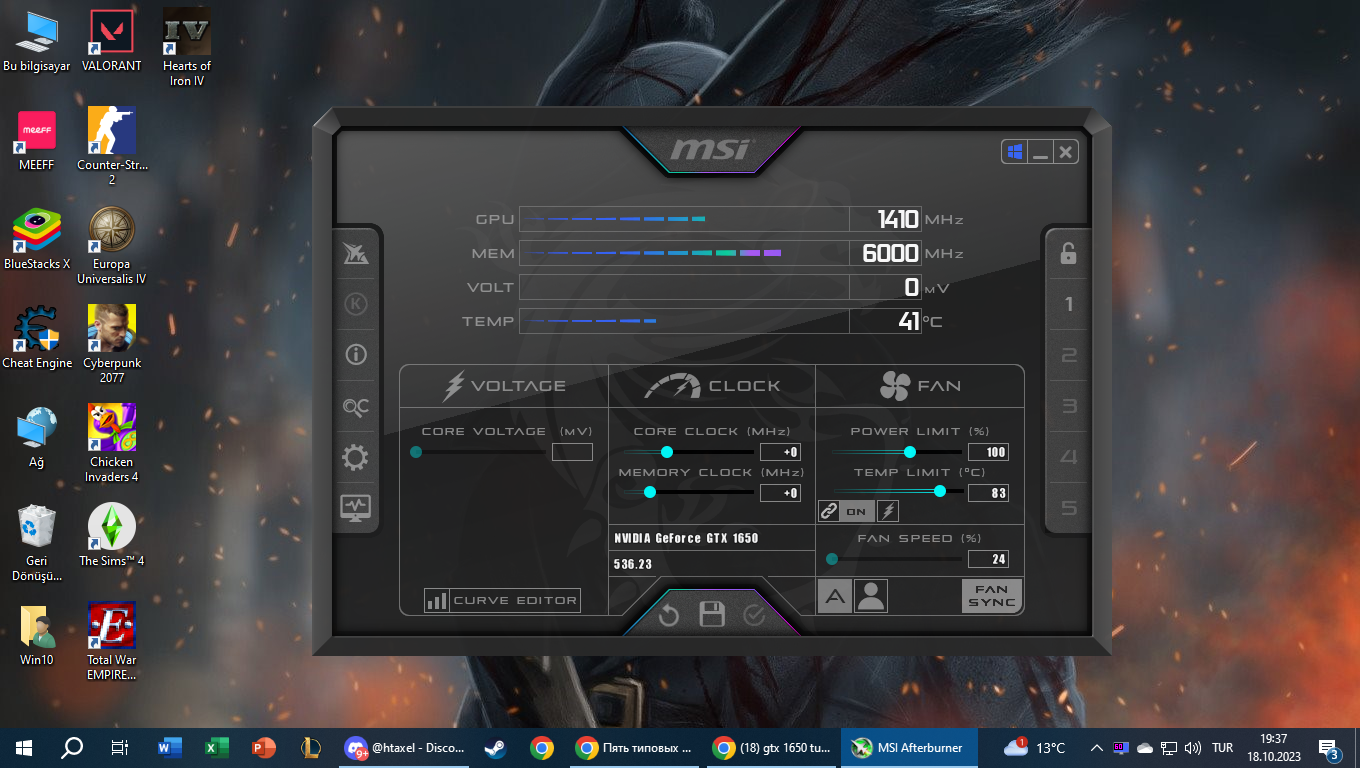This screenshot has height=768, width=1360.
Task: Select the Europa Universalis IV desktop icon
Action: pos(112,246)
